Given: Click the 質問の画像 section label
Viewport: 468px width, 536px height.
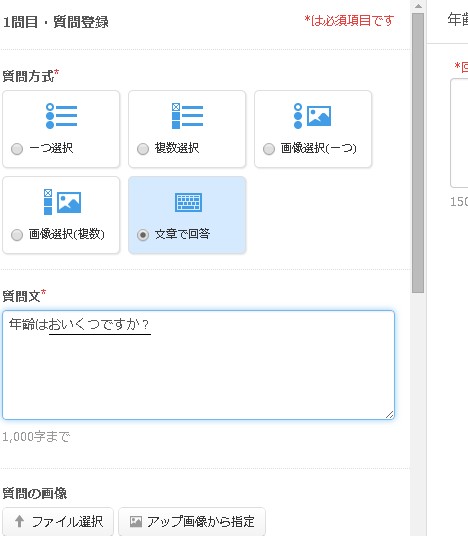Looking at the screenshot, I should tap(35, 493).
